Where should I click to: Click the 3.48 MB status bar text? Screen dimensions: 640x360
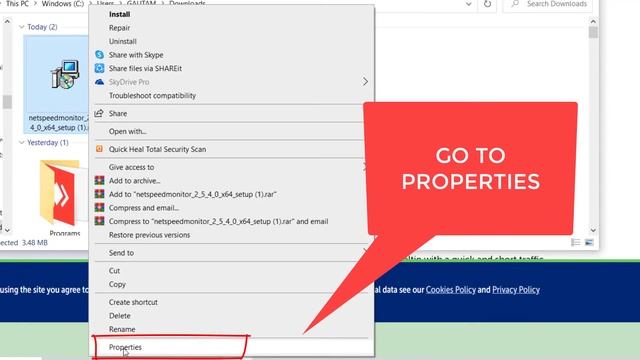click(x=35, y=242)
